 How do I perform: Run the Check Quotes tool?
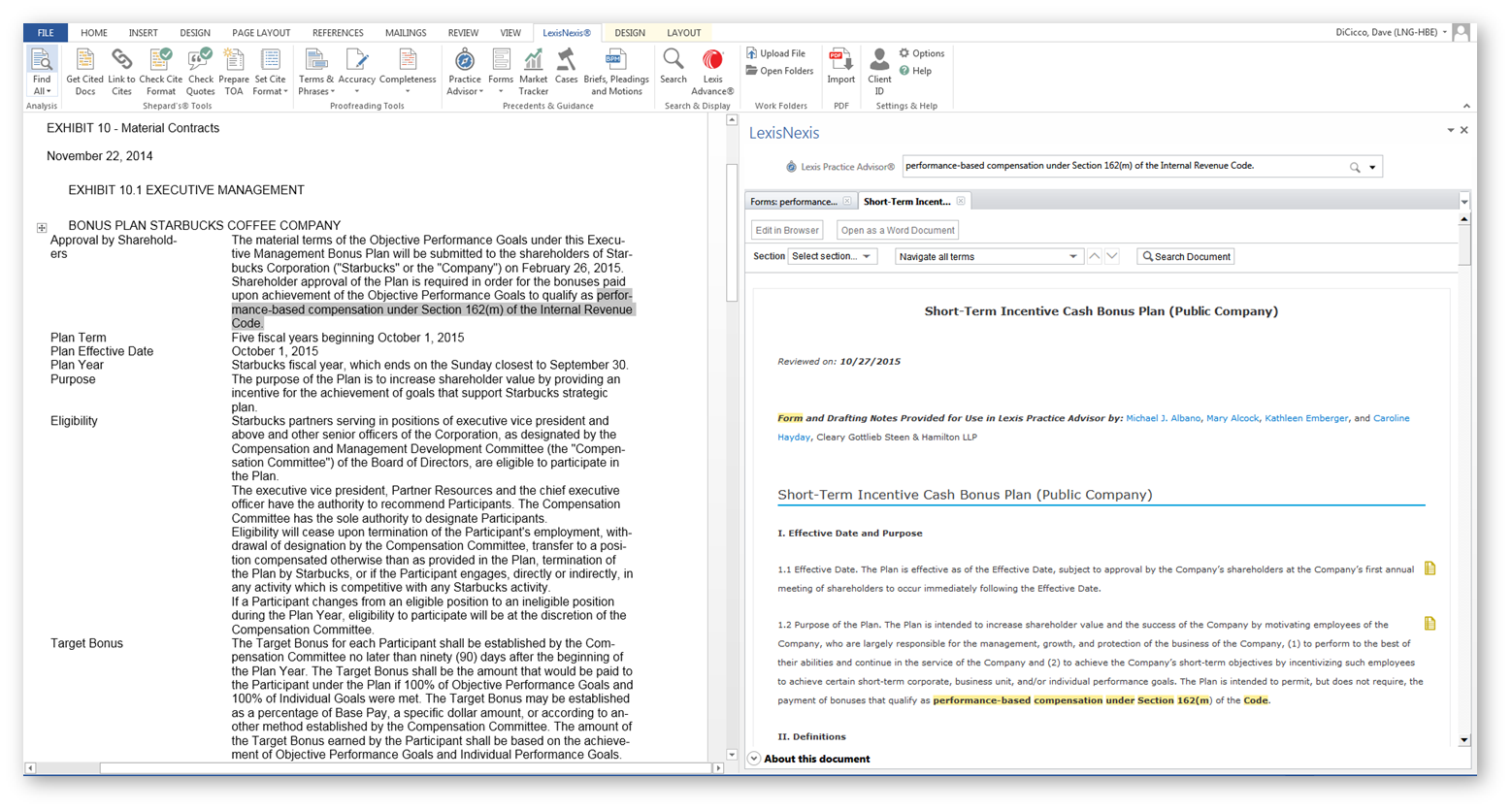(200, 71)
